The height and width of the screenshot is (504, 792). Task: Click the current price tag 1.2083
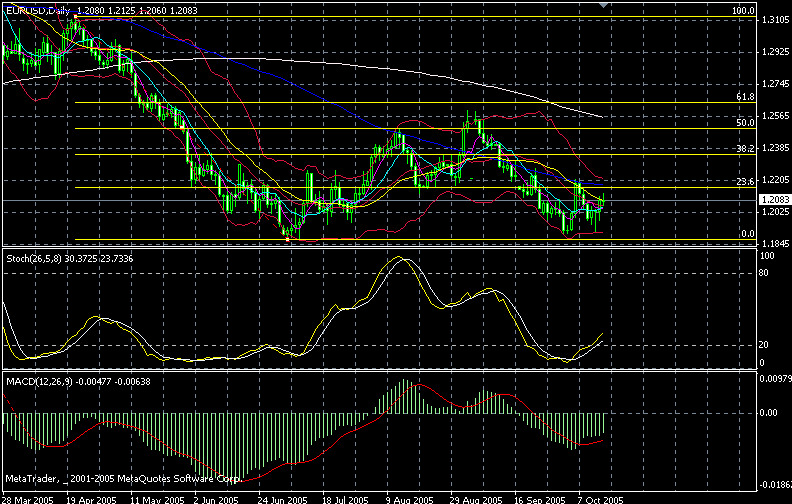coord(774,200)
